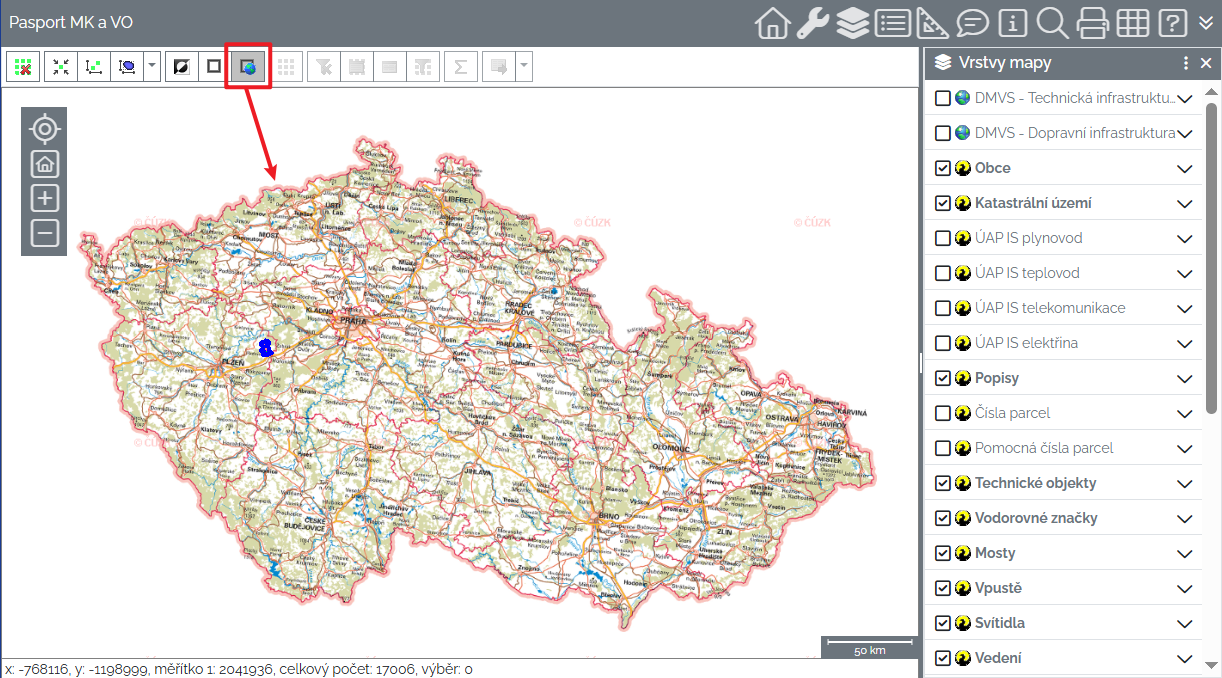Screen dimensions: 1222x678
Task: Expand the Mosty layer details
Action: [x=1185, y=553]
